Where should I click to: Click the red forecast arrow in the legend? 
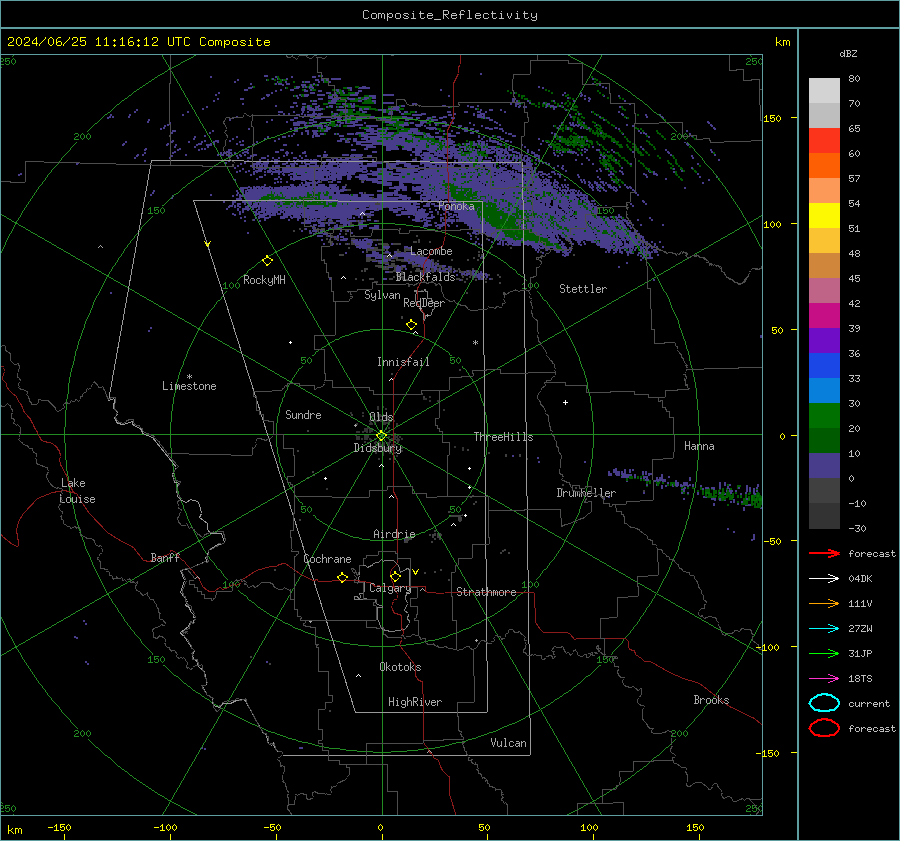[x=824, y=553]
